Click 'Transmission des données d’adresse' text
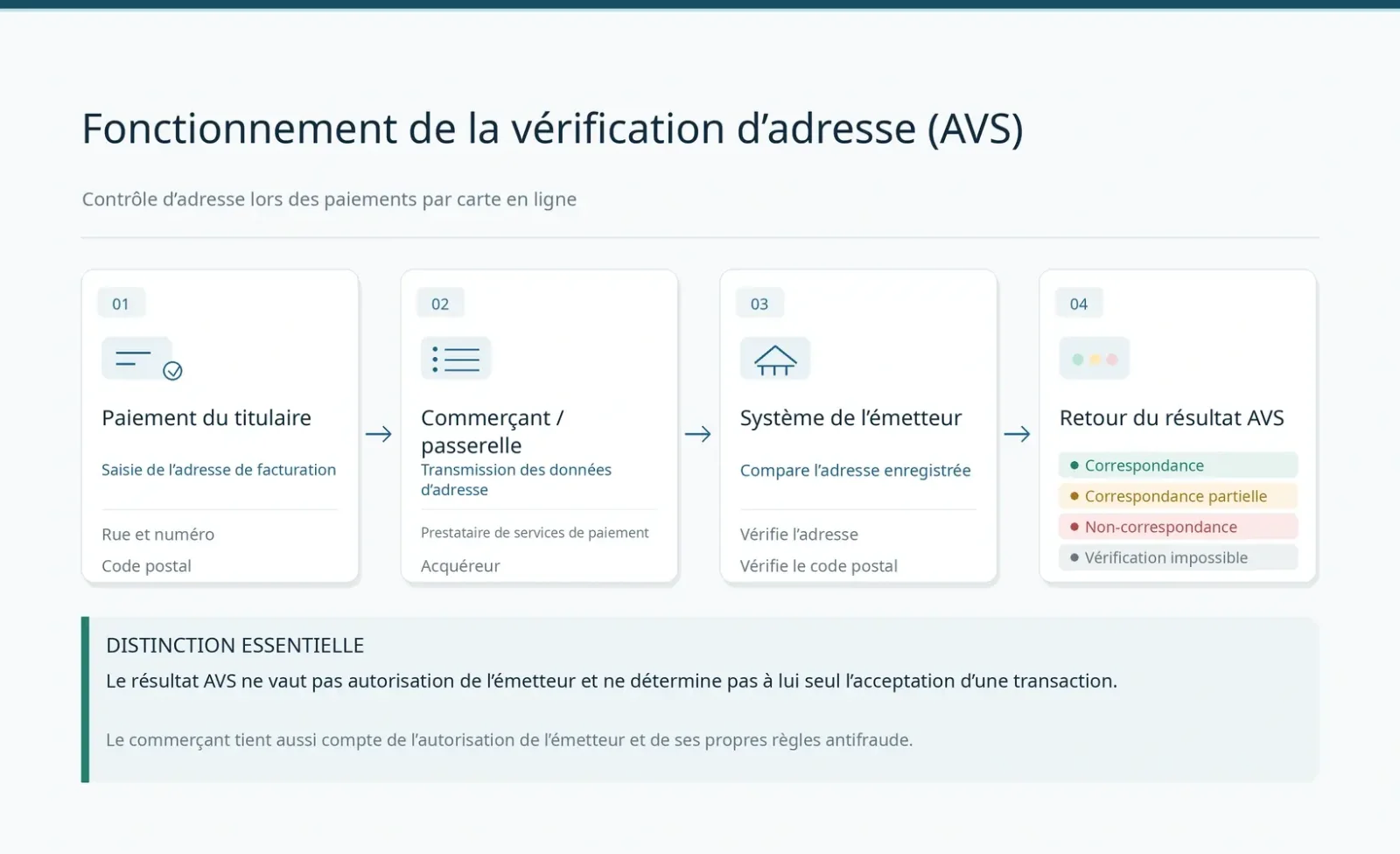 [516, 479]
